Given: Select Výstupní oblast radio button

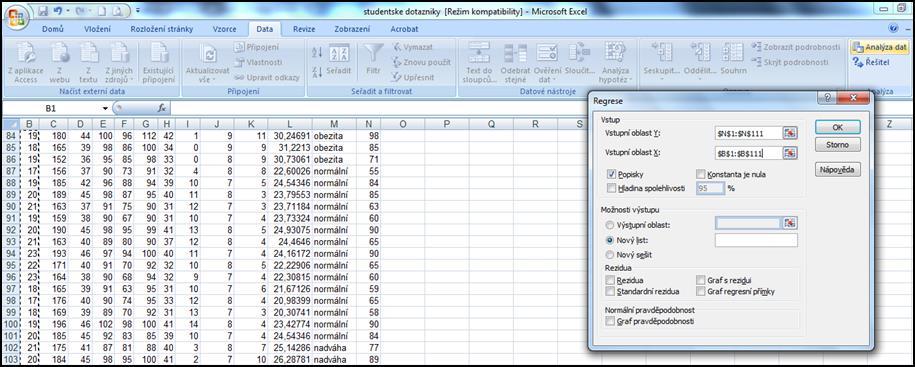Looking at the screenshot, I should point(610,225).
